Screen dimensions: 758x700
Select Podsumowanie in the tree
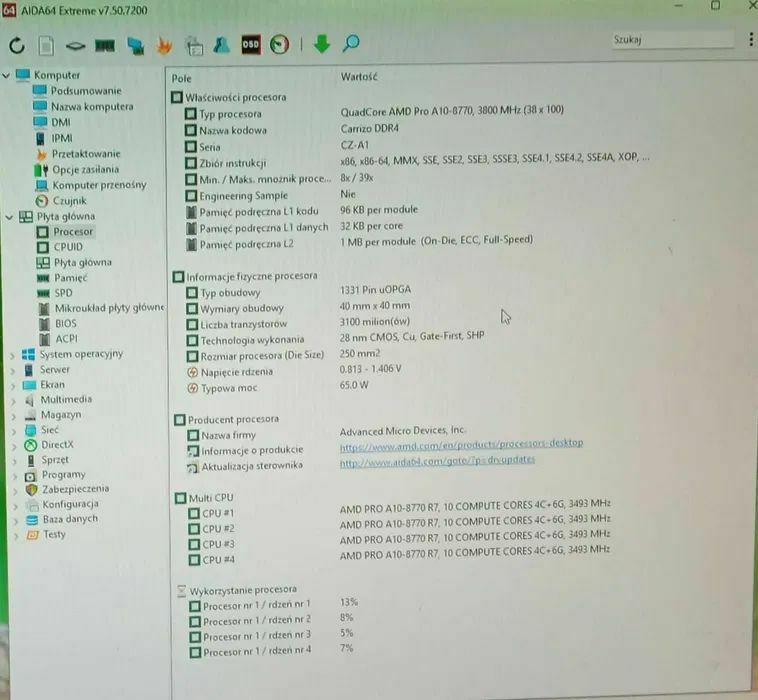point(86,91)
